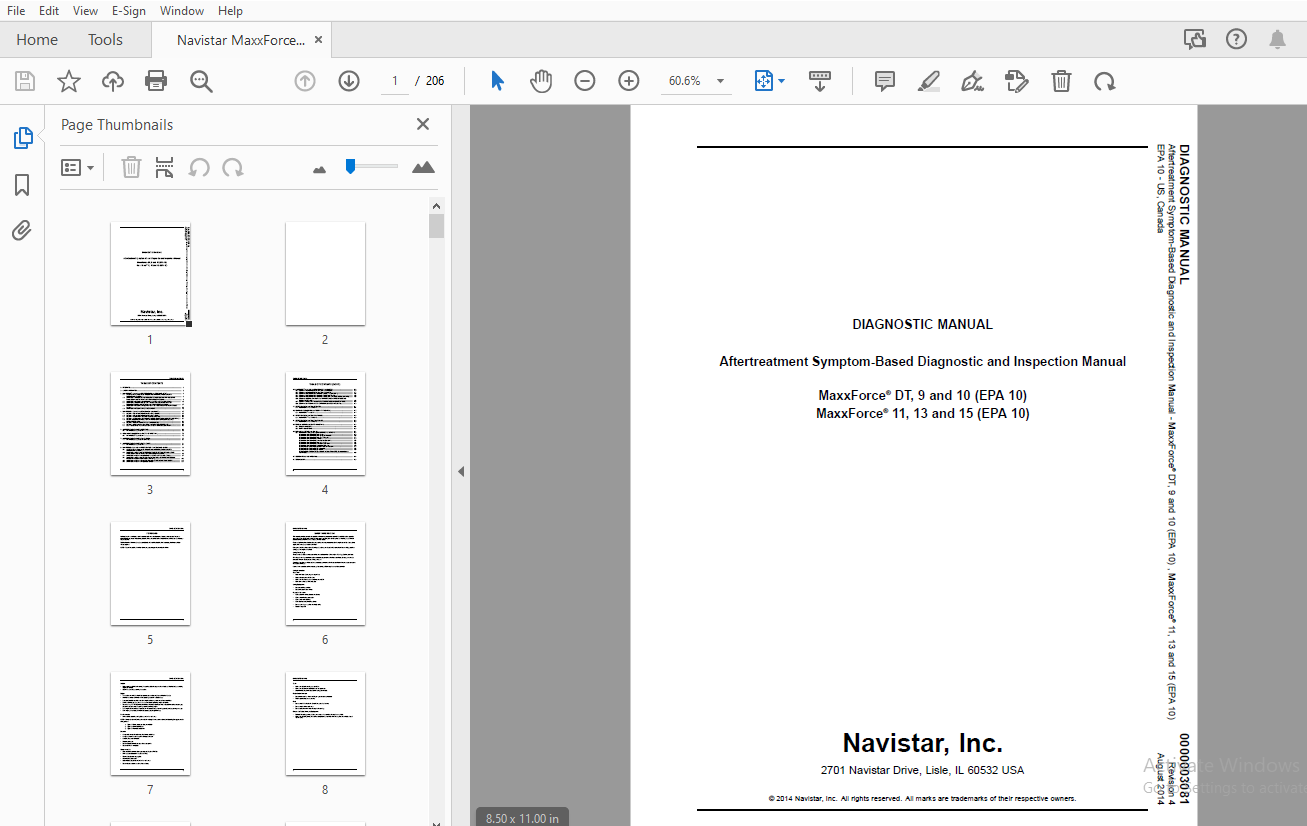Select page 8 thumbnail
1307x826 pixels.
tap(325, 724)
